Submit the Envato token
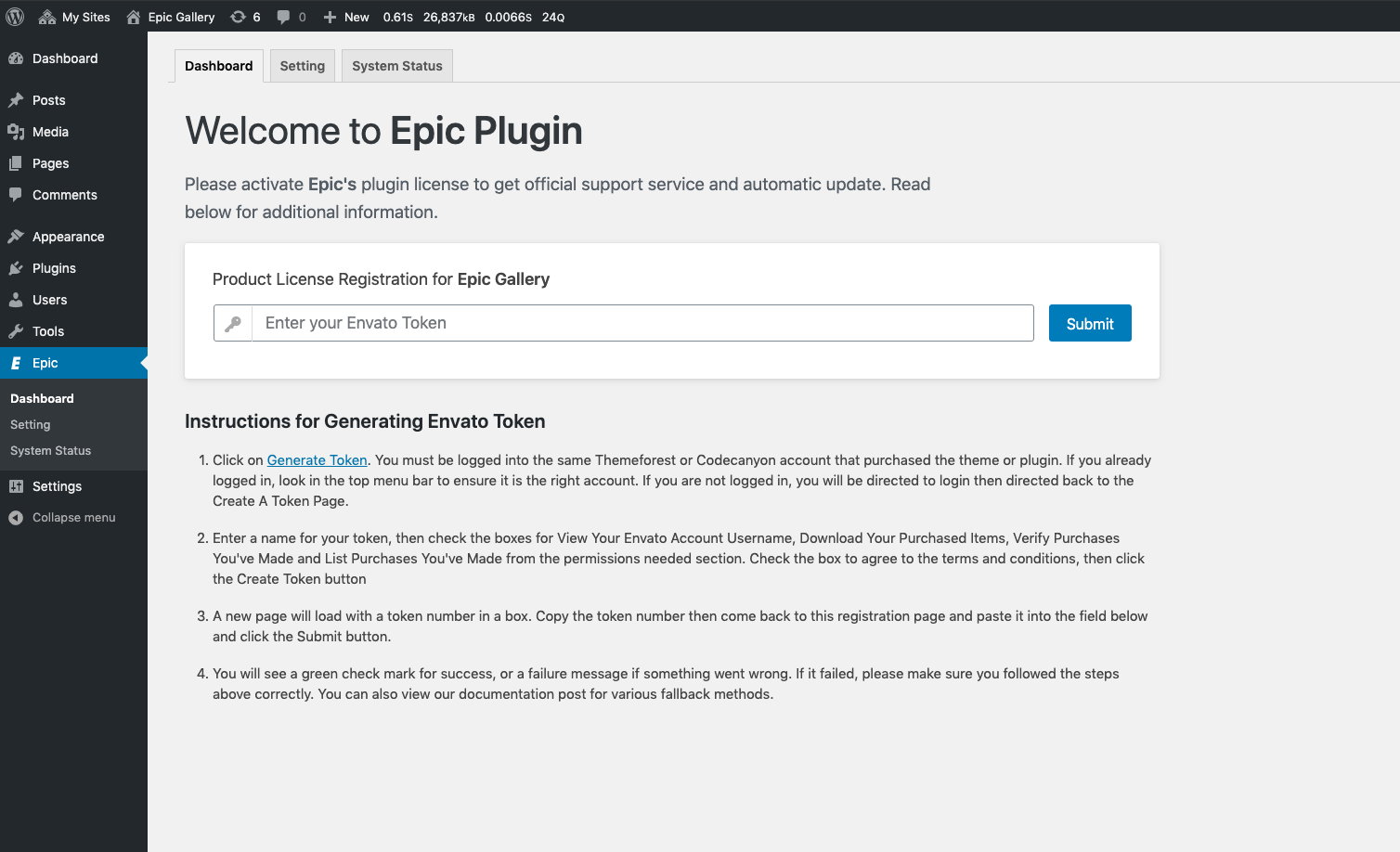 [x=1090, y=323]
